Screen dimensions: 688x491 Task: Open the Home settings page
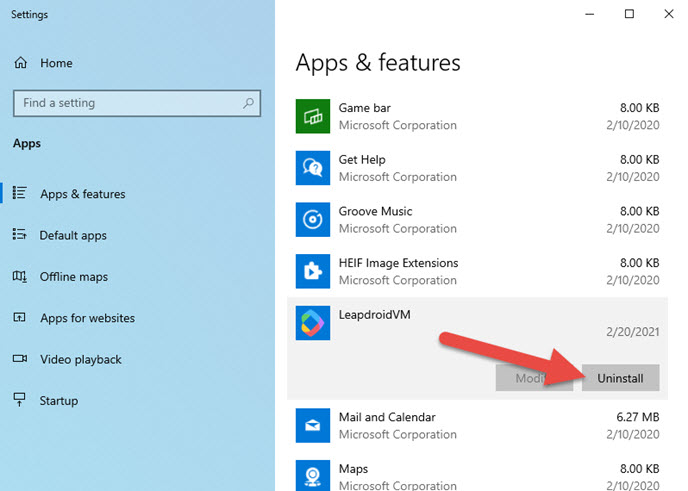click(56, 63)
